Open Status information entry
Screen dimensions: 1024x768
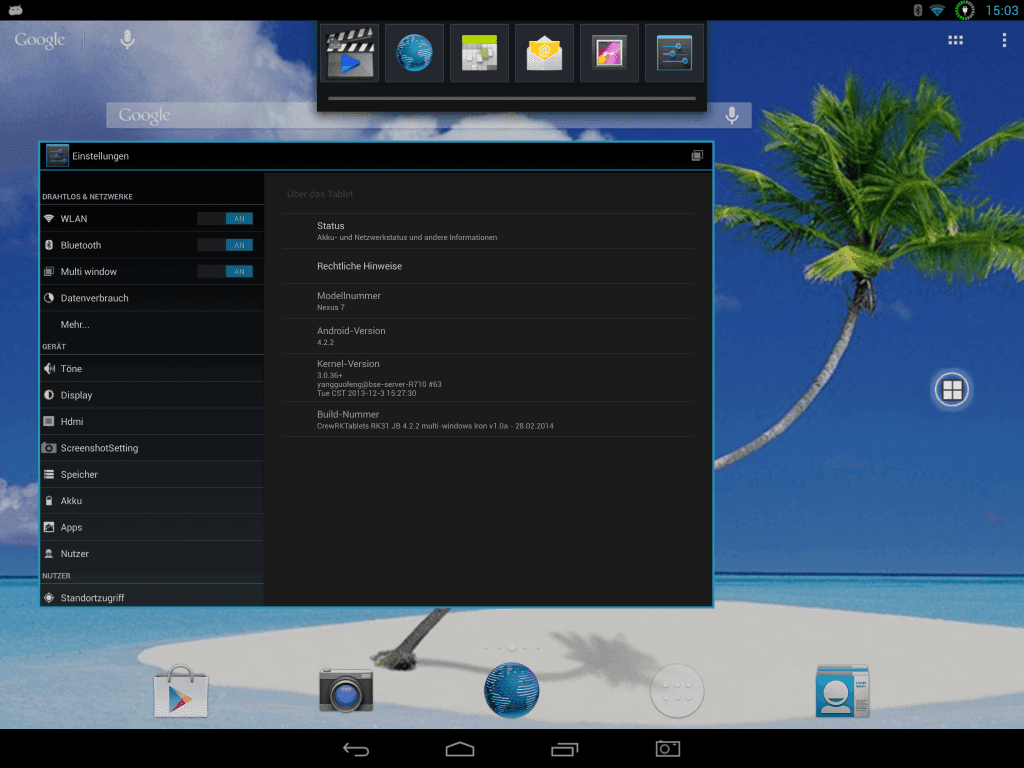[488, 231]
